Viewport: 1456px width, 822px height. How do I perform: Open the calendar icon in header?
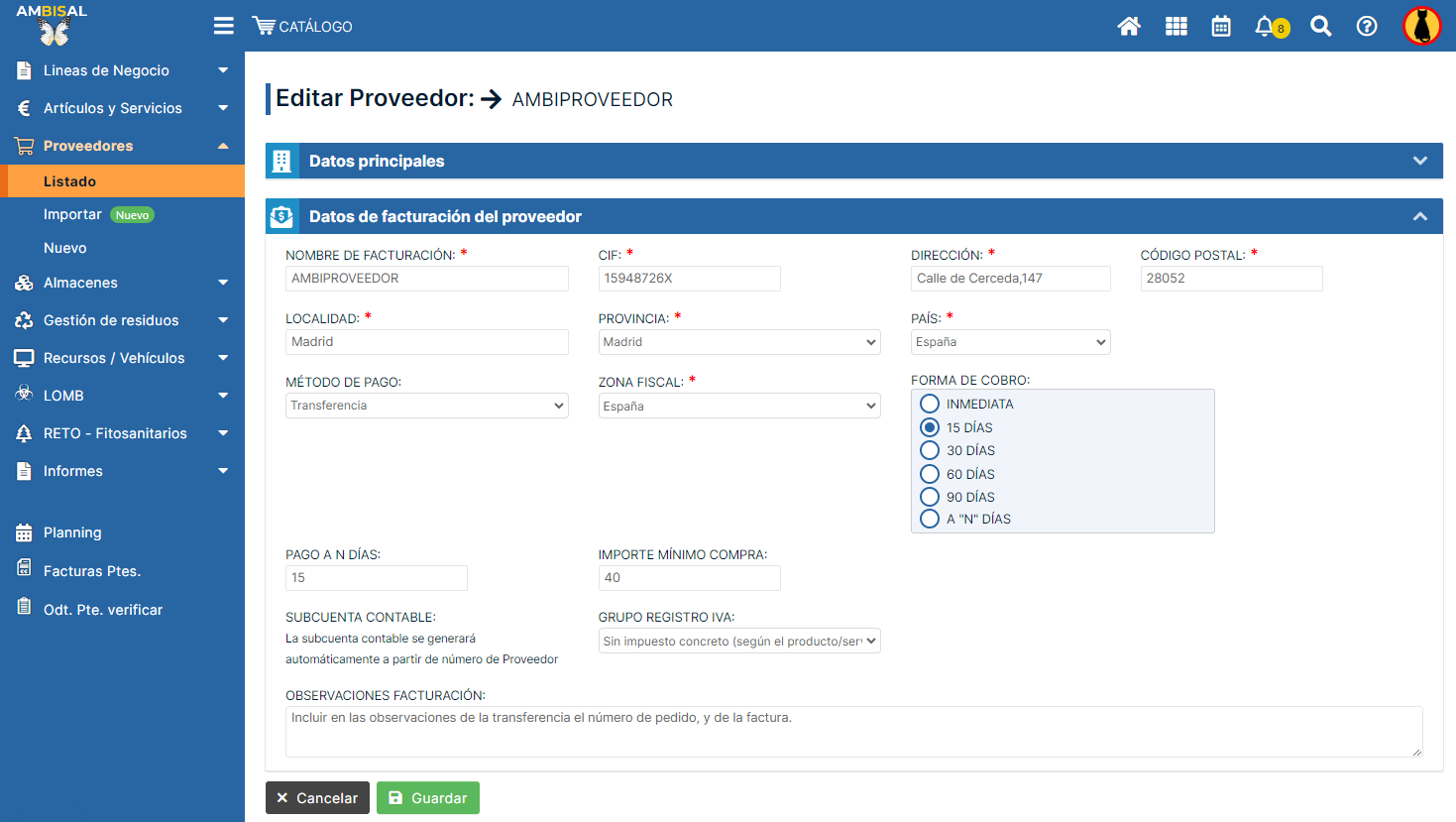tap(1221, 27)
